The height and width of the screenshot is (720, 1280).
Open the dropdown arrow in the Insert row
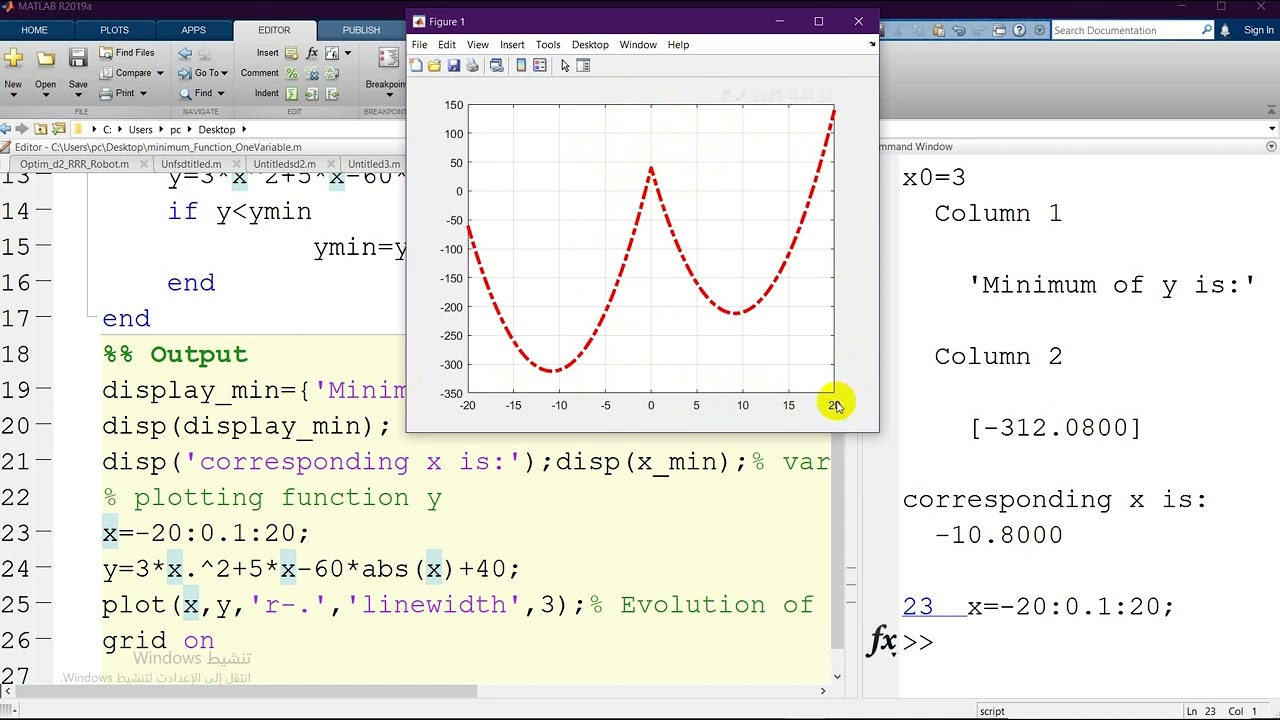coord(347,53)
